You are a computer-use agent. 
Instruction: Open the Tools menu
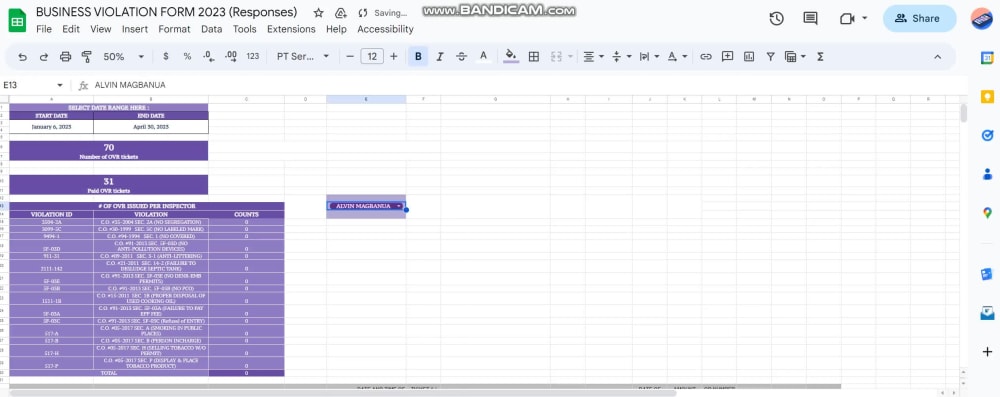coord(244,29)
